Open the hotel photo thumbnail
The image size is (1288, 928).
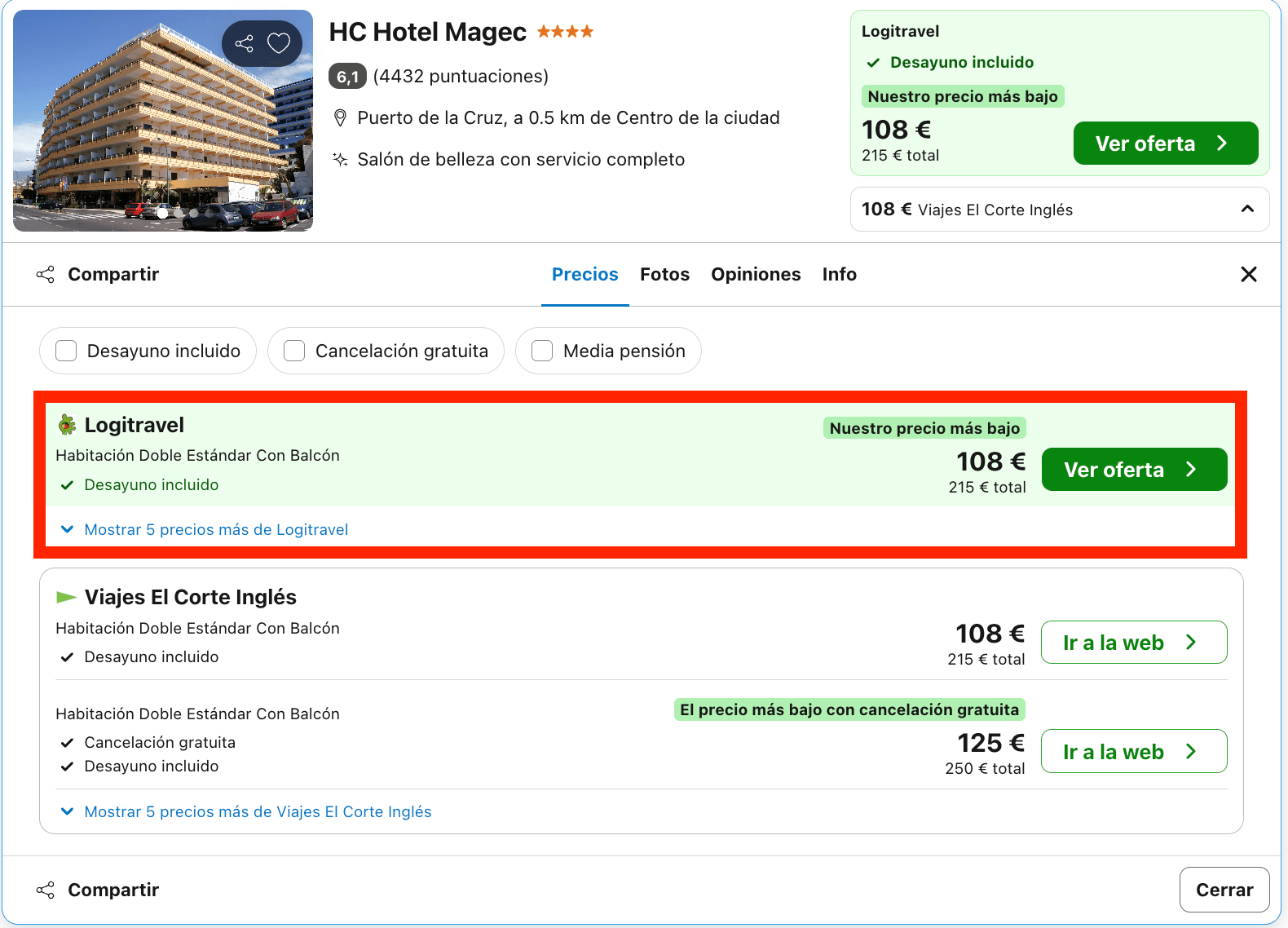point(163,121)
